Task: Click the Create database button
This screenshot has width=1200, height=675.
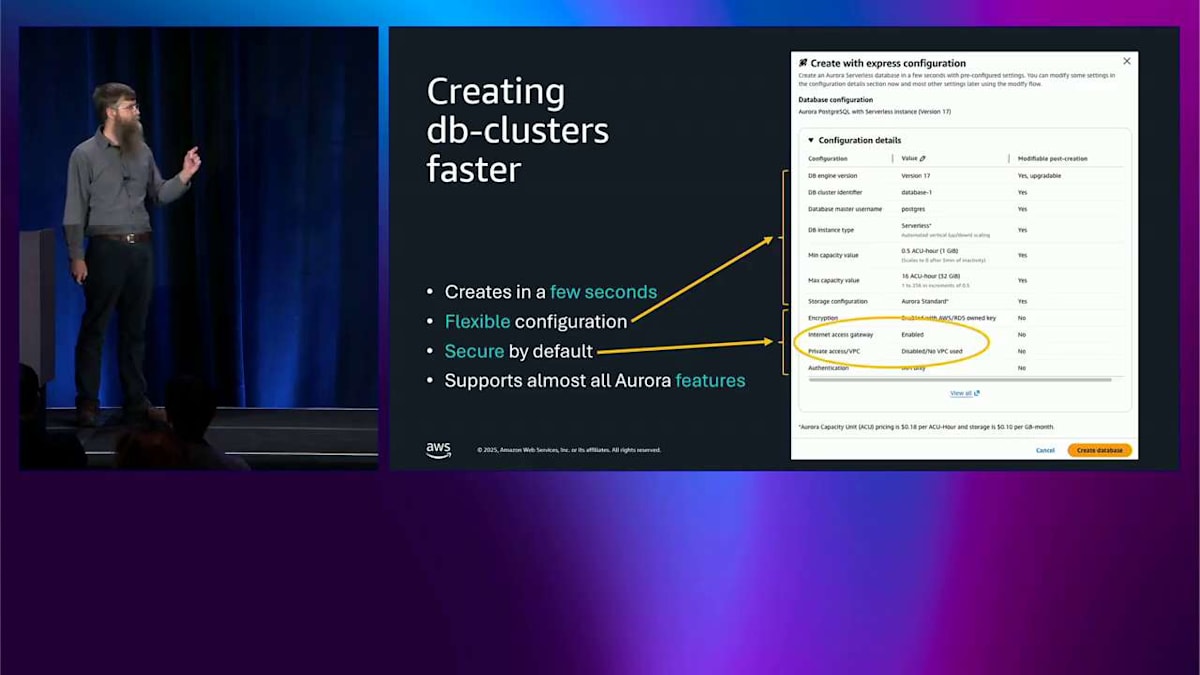Action: pyautogui.click(x=1099, y=450)
